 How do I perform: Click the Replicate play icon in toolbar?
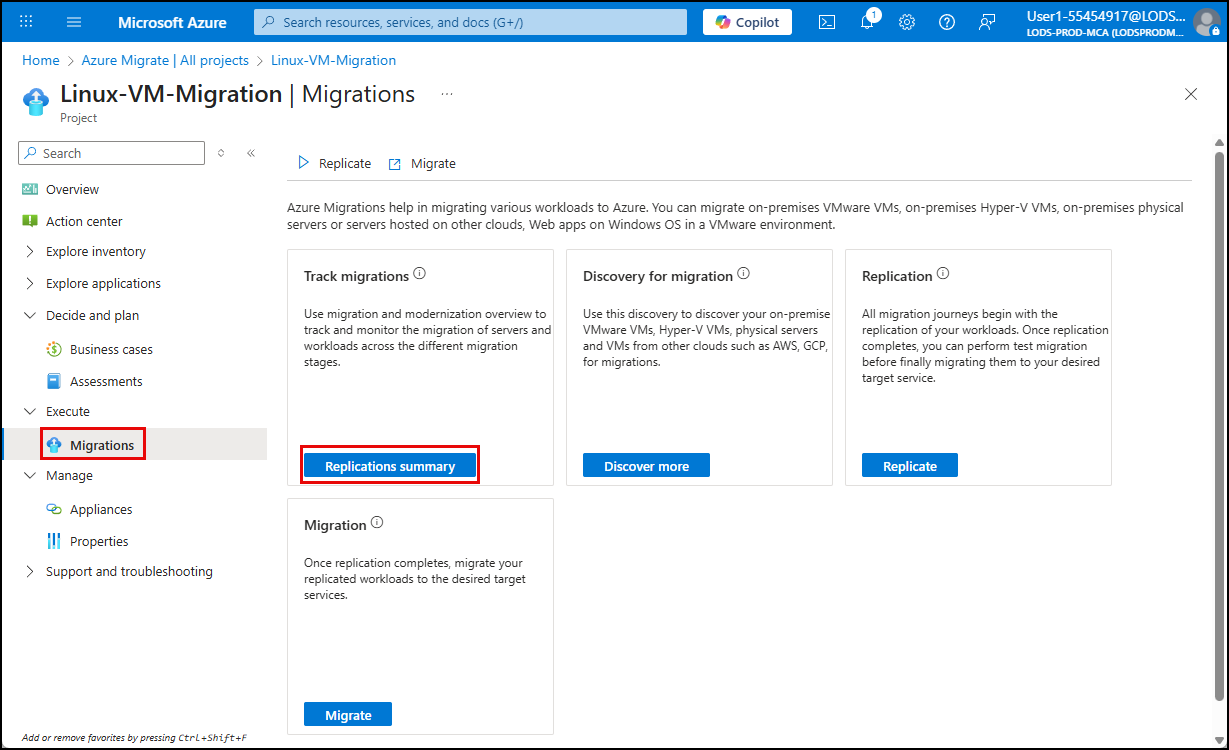point(304,163)
